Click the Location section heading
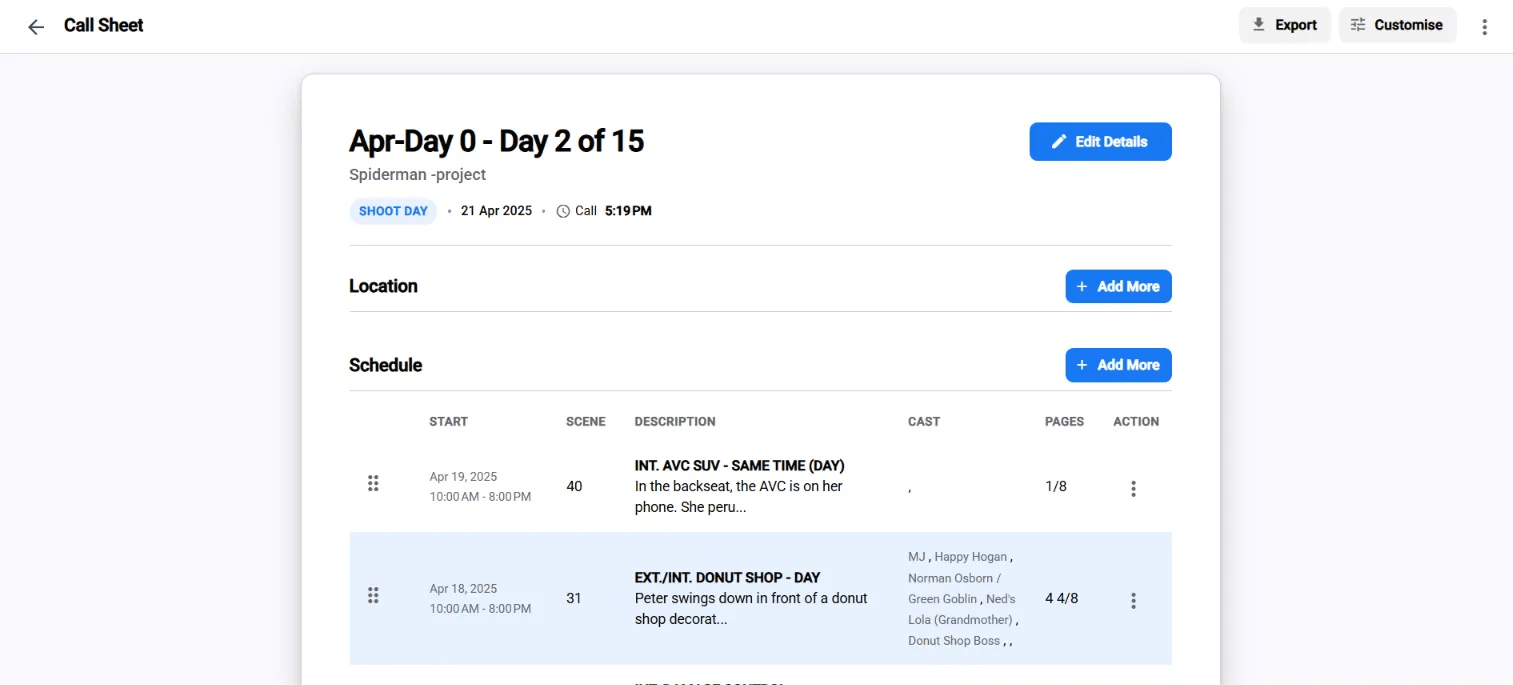This screenshot has width=1513, height=685. pyautogui.click(x=383, y=286)
